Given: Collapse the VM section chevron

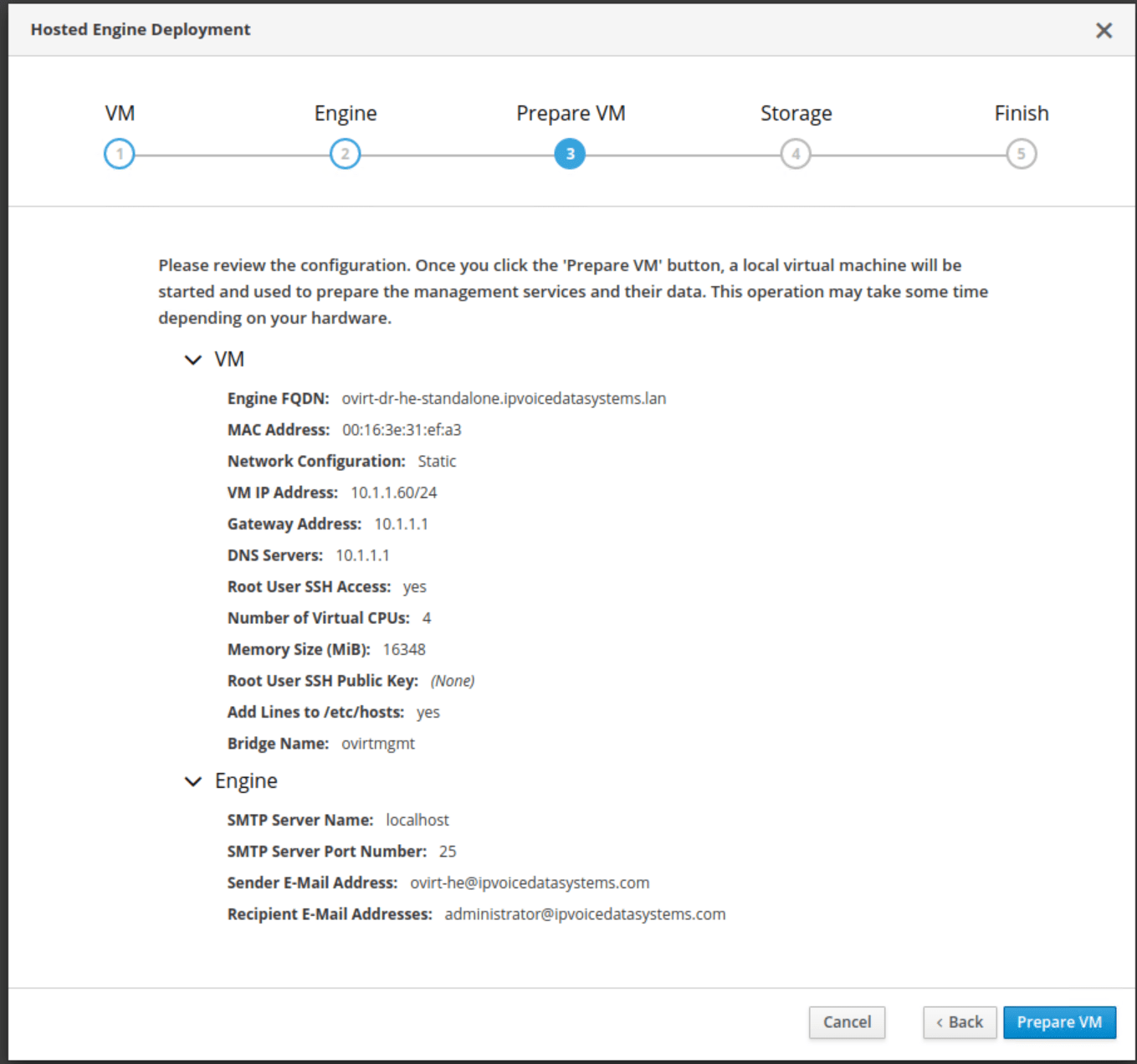Looking at the screenshot, I should (193, 360).
